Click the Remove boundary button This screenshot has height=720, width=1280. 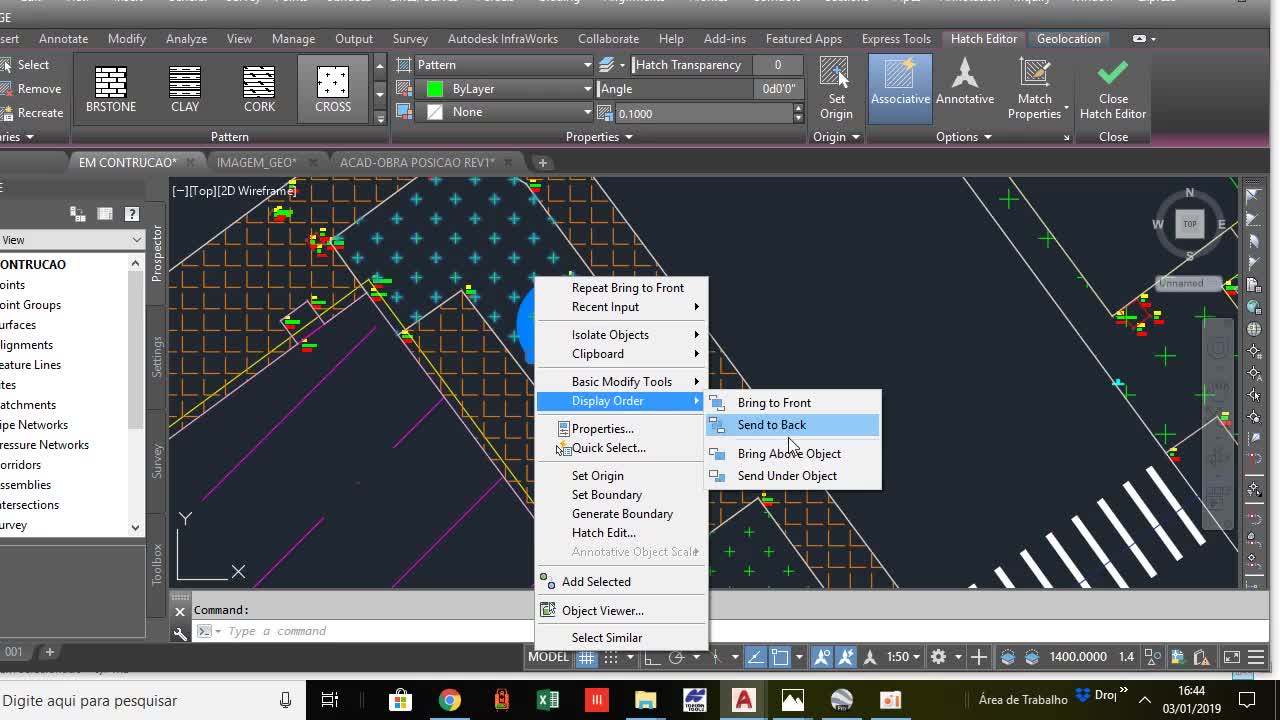(32, 89)
